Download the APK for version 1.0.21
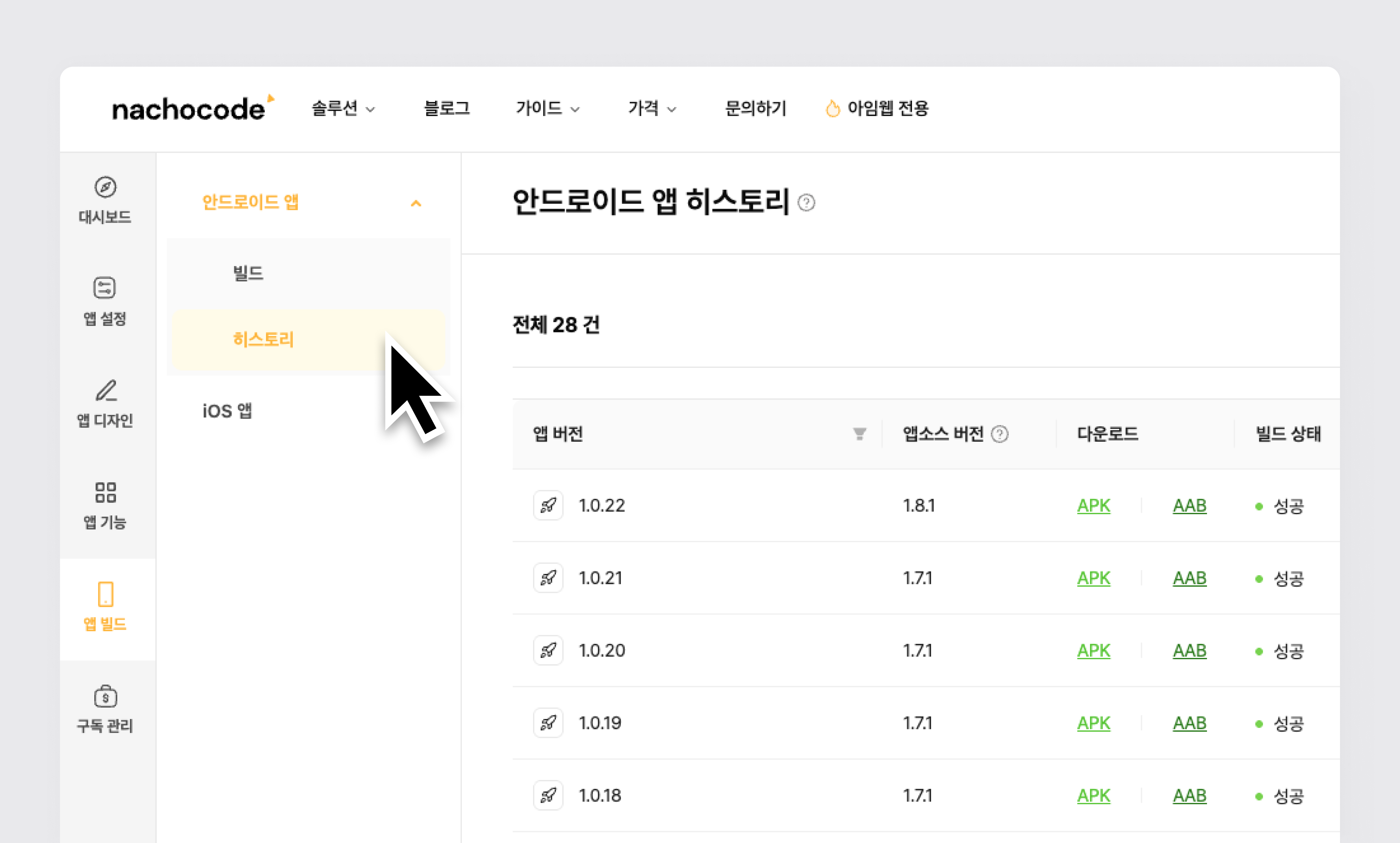 tap(1093, 578)
